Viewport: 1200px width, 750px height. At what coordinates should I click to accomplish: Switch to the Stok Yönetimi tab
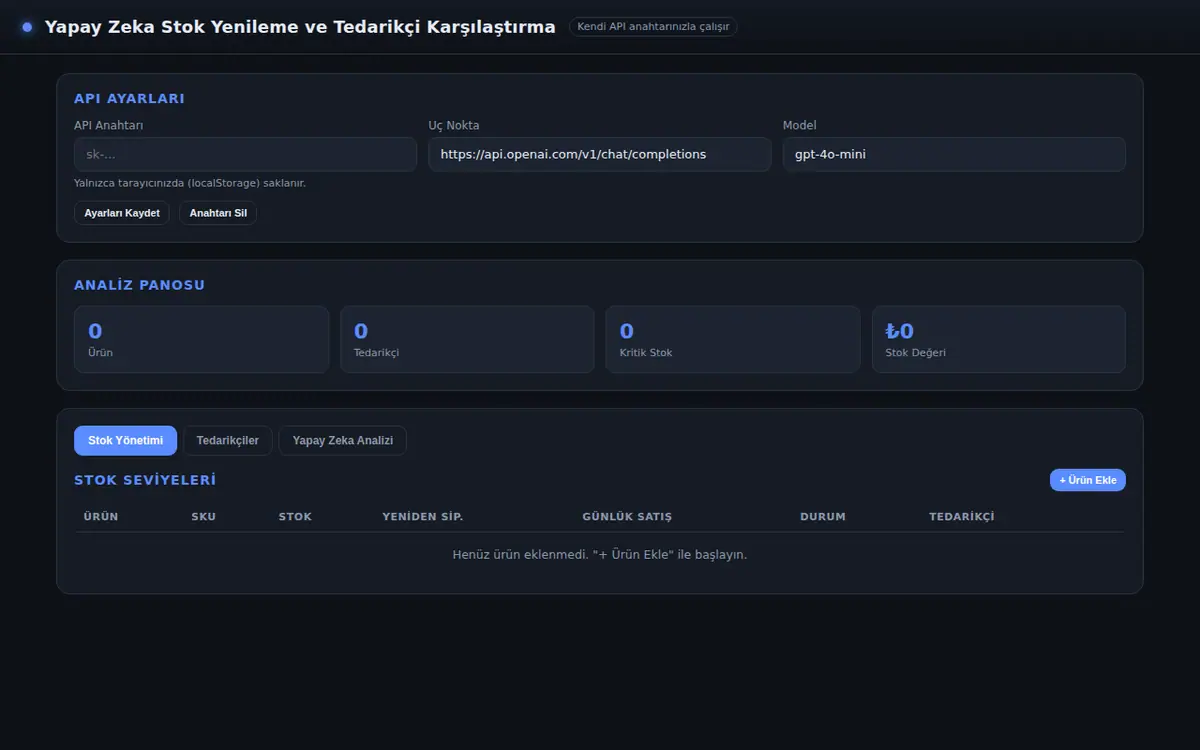coord(125,441)
